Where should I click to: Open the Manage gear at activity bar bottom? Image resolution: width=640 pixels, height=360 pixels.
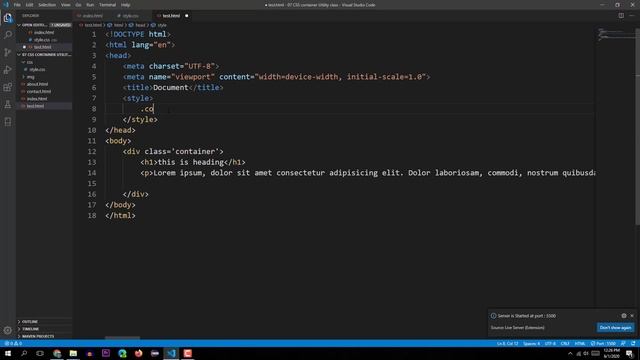8,330
